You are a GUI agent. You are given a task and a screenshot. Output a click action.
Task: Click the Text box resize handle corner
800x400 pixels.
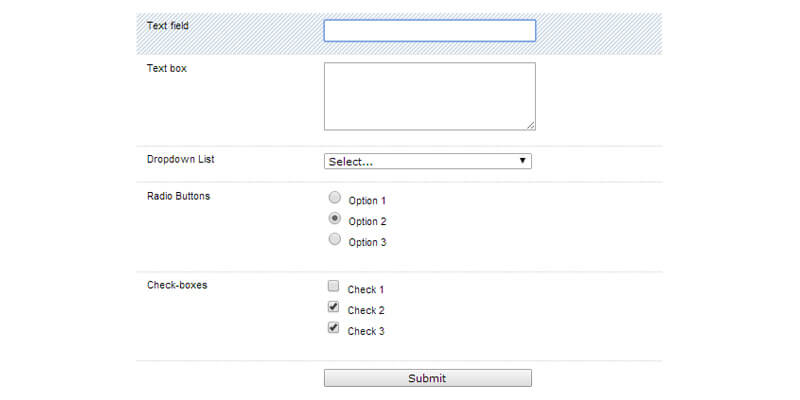pyautogui.click(x=531, y=125)
